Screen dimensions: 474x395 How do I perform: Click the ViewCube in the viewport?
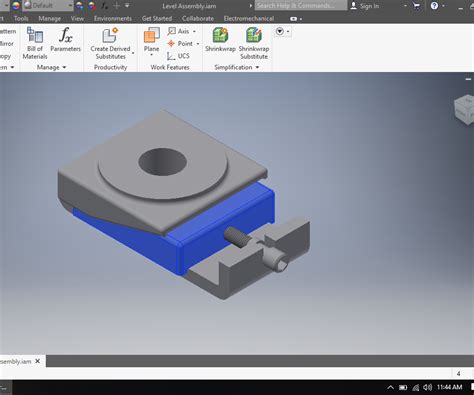tap(464, 110)
